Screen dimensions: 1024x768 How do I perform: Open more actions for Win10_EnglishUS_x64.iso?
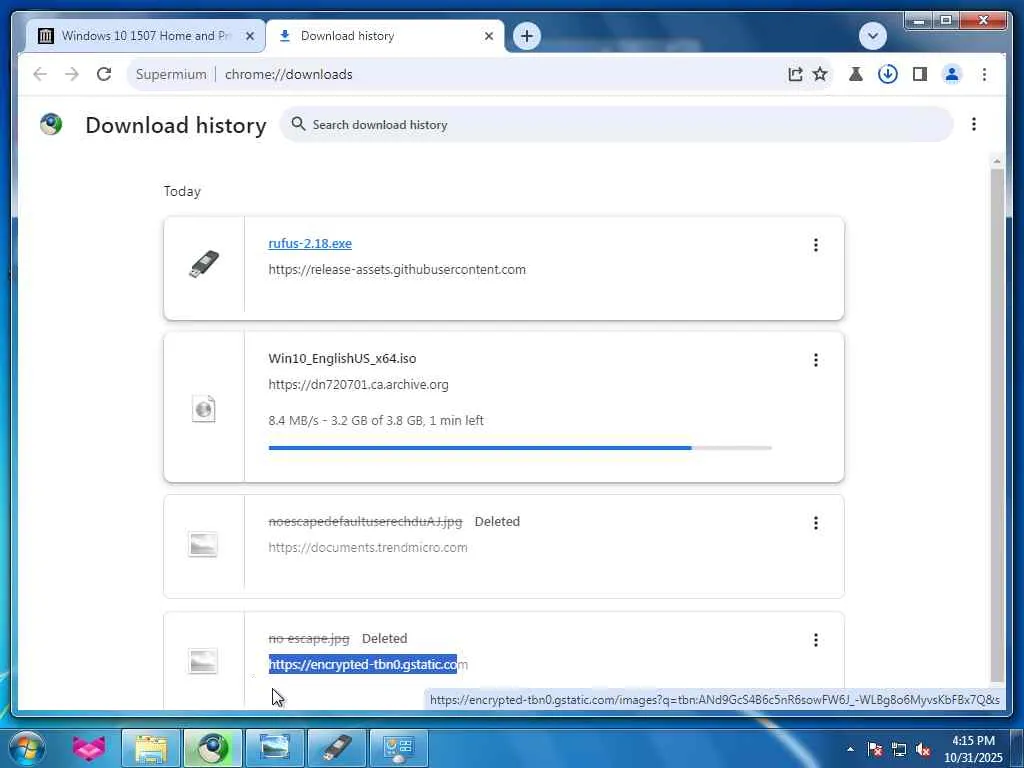click(x=816, y=360)
